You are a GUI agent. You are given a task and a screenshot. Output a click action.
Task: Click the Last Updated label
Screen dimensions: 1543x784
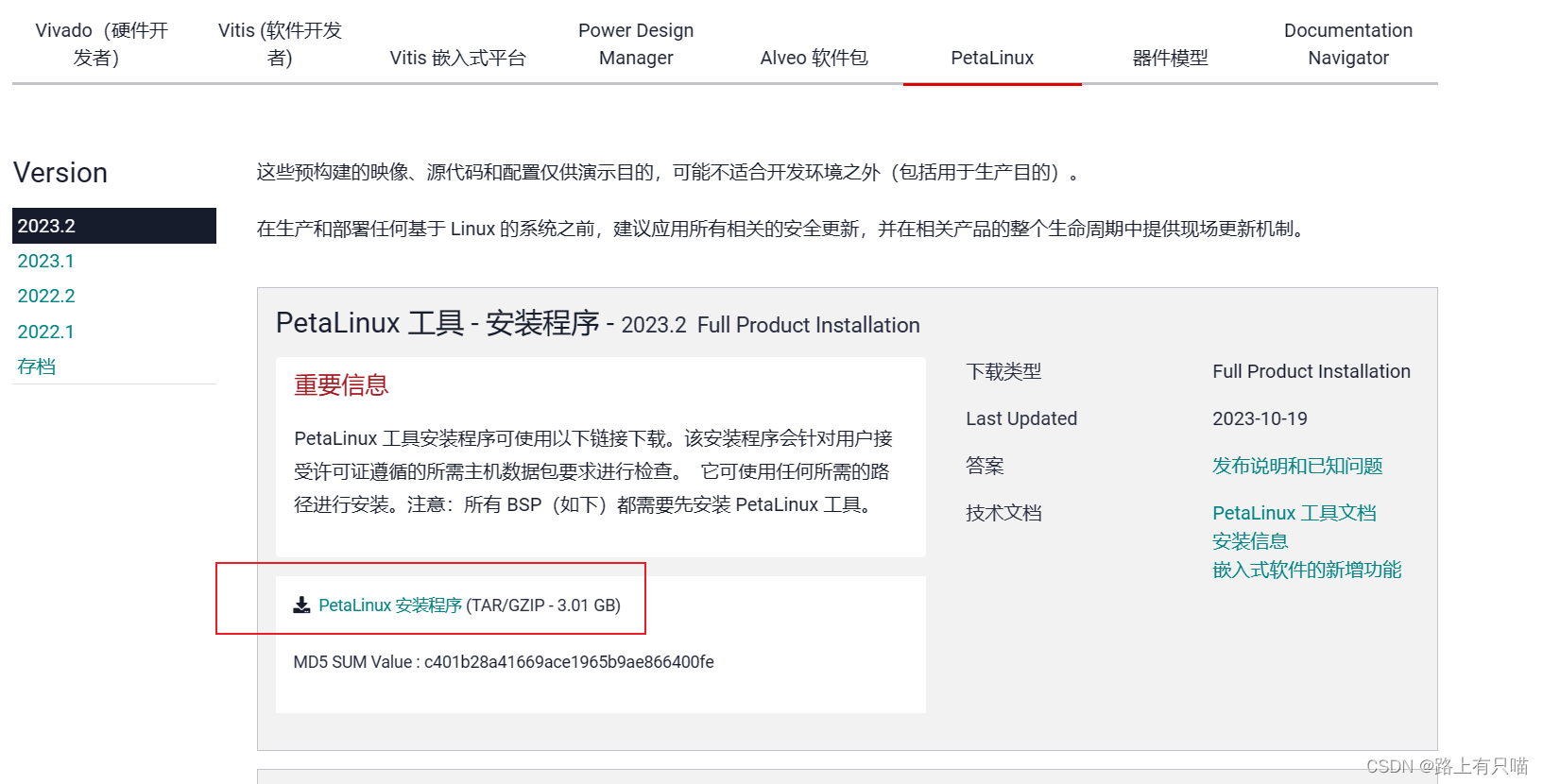pos(1021,418)
